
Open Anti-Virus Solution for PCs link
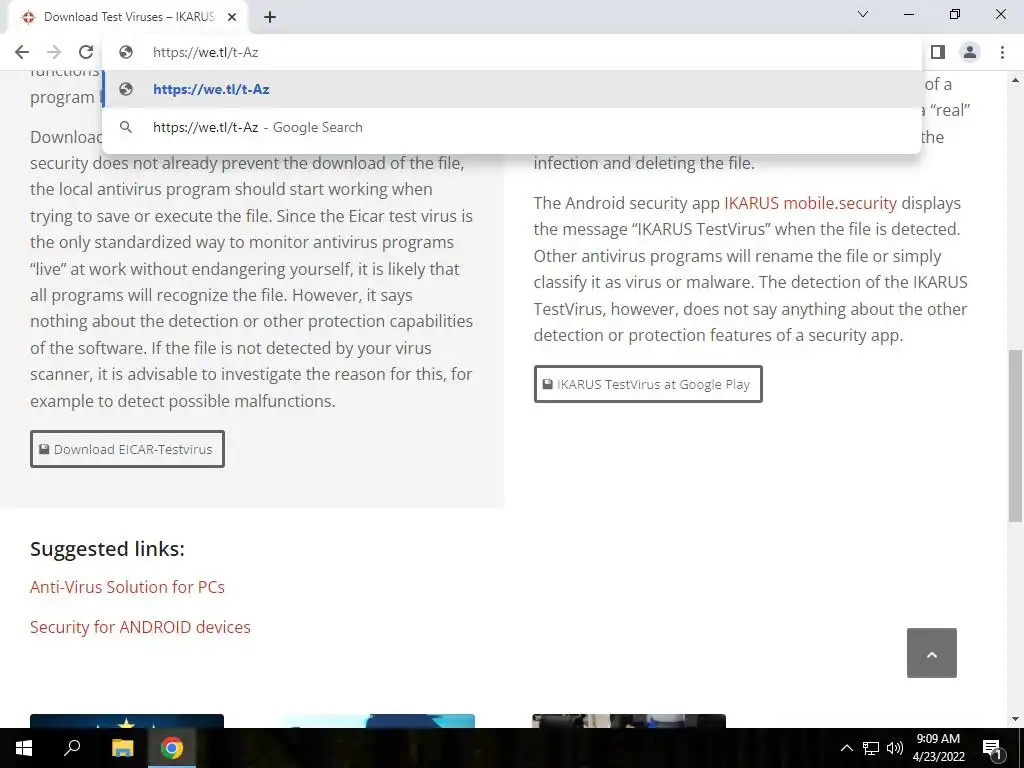pos(127,587)
